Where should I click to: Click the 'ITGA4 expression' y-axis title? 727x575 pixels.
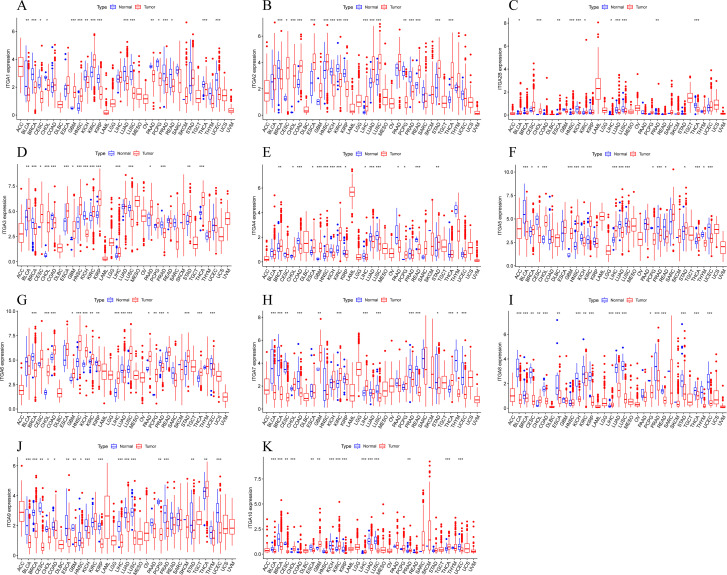point(255,214)
